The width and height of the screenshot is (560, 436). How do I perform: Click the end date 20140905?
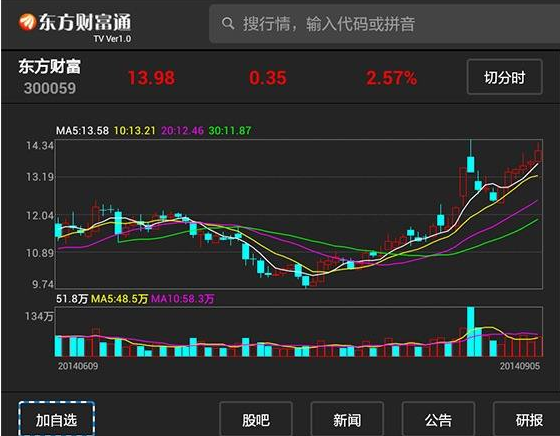[x=520, y=366]
